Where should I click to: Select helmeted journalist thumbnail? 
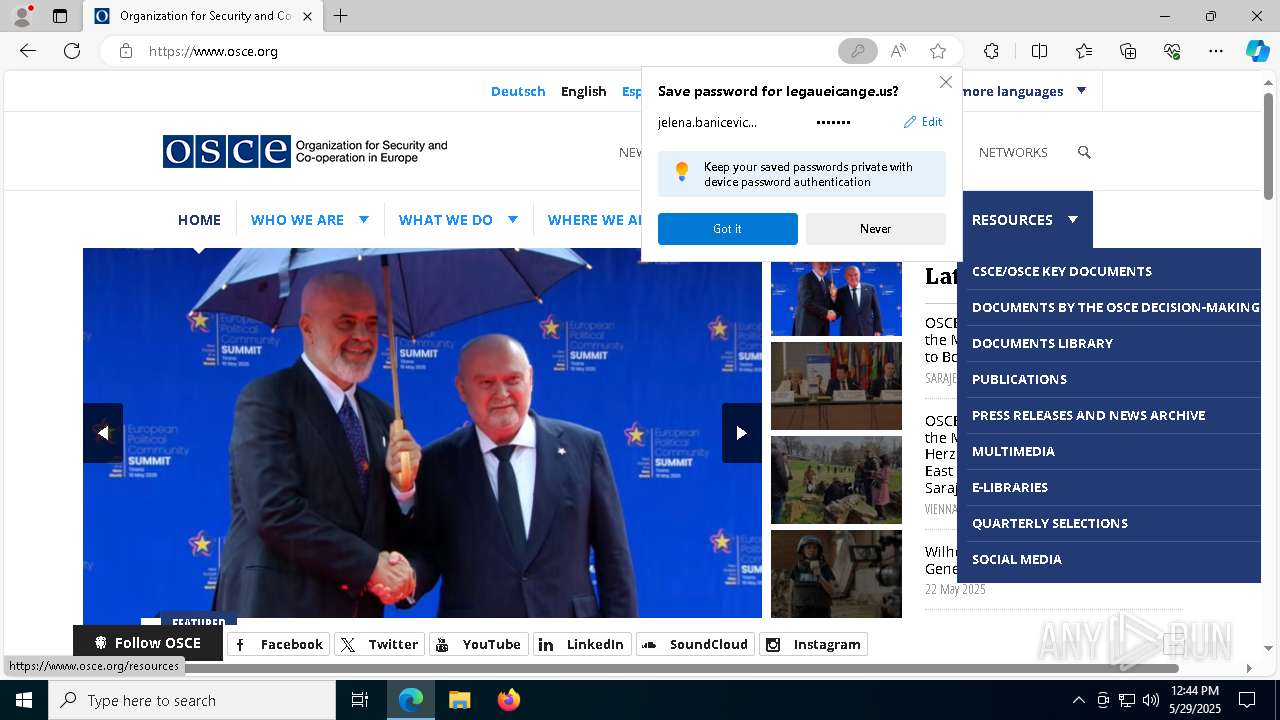click(836, 574)
